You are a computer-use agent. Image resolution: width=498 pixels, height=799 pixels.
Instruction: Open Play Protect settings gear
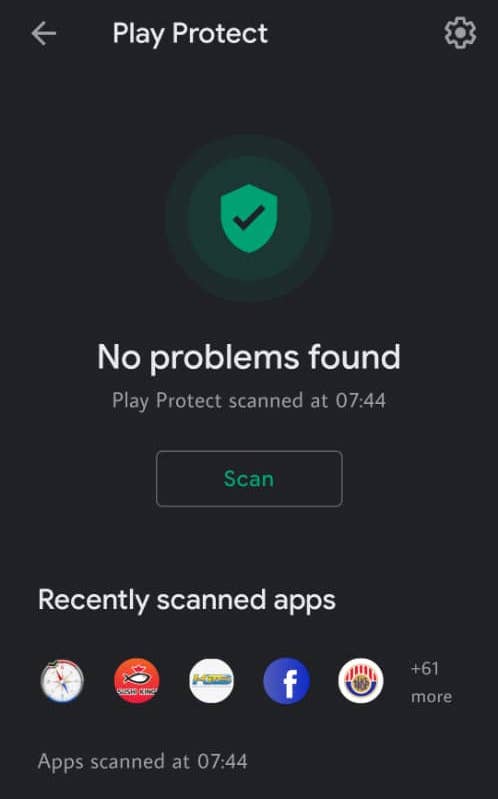pyautogui.click(x=460, y=33)
